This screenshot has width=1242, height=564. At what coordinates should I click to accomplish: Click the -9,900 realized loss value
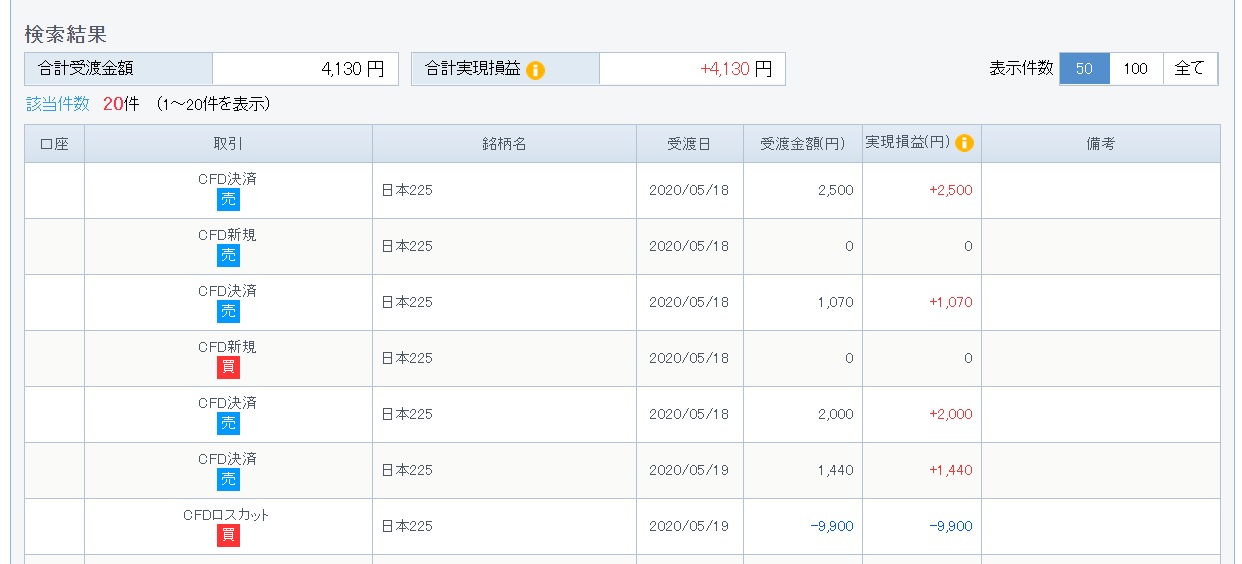[x=950, y=527]
